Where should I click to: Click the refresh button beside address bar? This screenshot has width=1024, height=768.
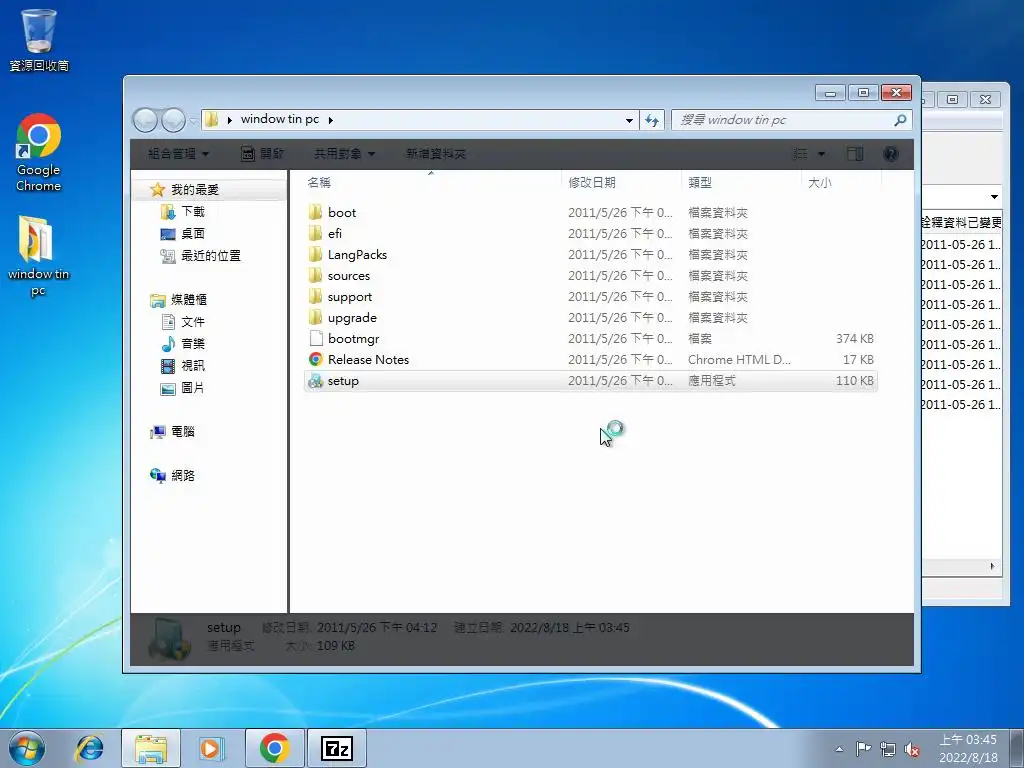[652, 120]
